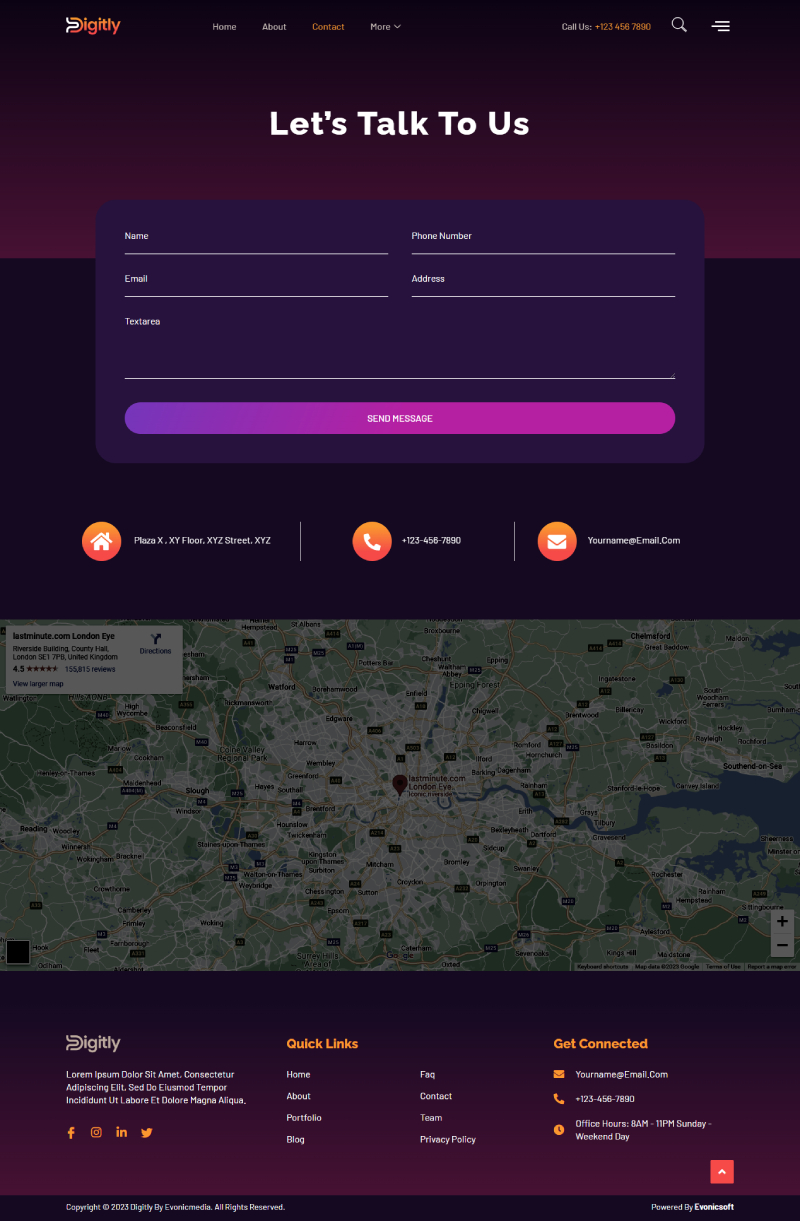The height and width of the screenshot is (1221, 800).
Task: Go to the About nav item
Action: 274,27
